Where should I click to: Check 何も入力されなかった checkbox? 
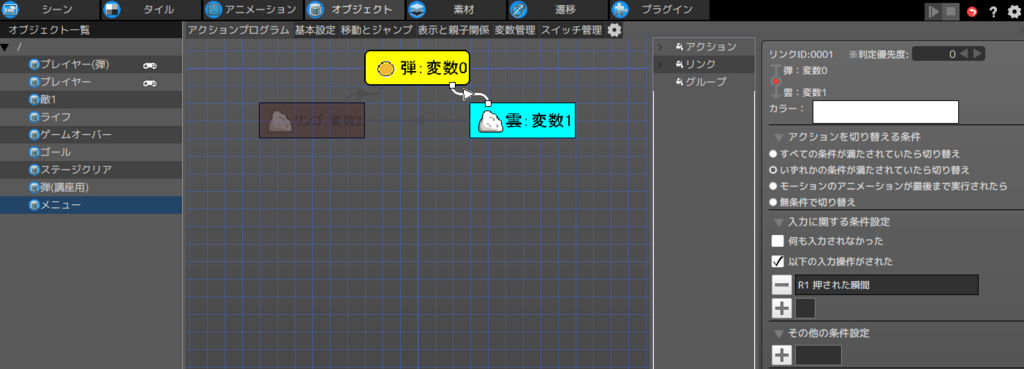click(x=778, y=240)
